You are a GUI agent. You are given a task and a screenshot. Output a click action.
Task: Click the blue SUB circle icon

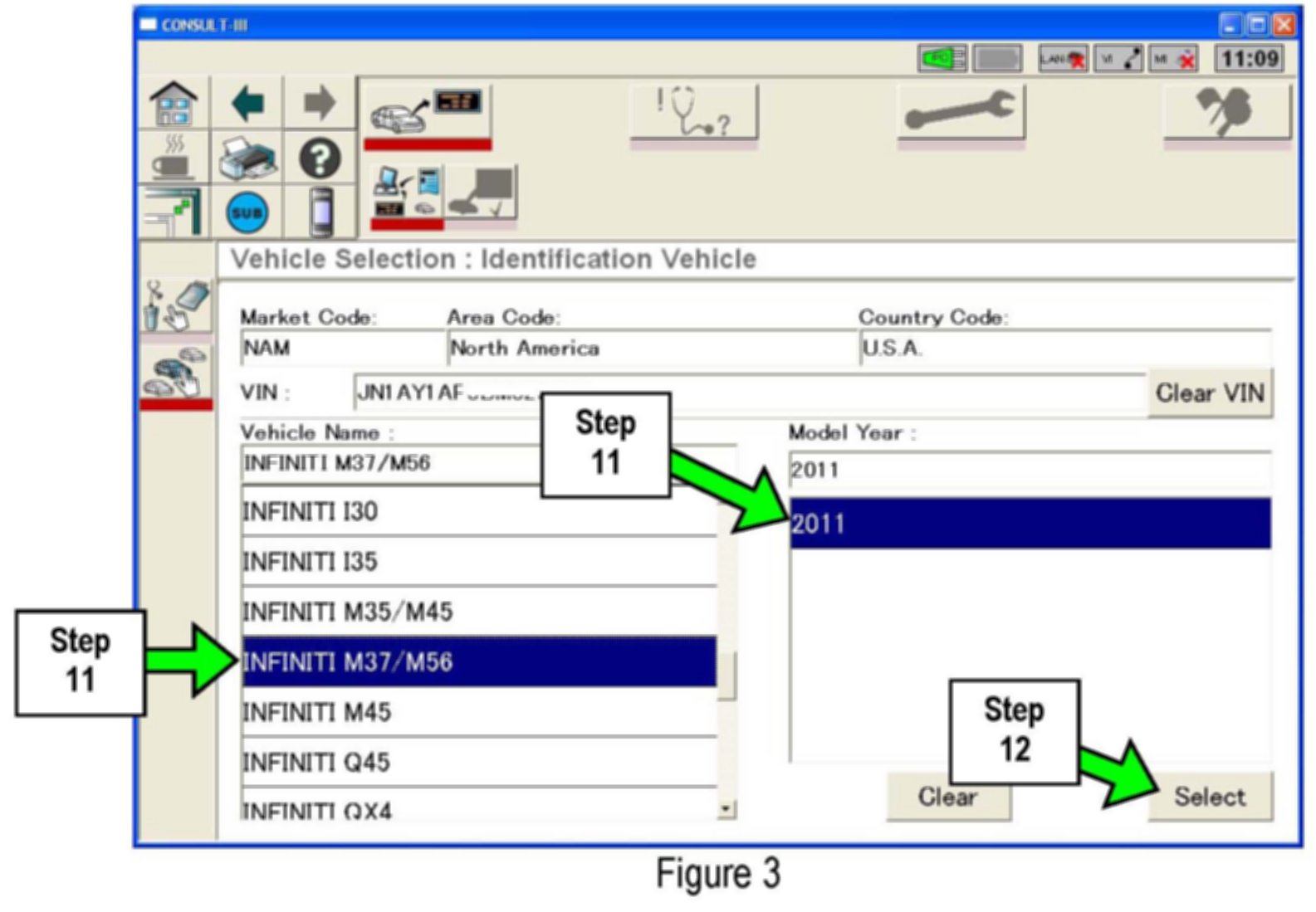click(247, 213)
